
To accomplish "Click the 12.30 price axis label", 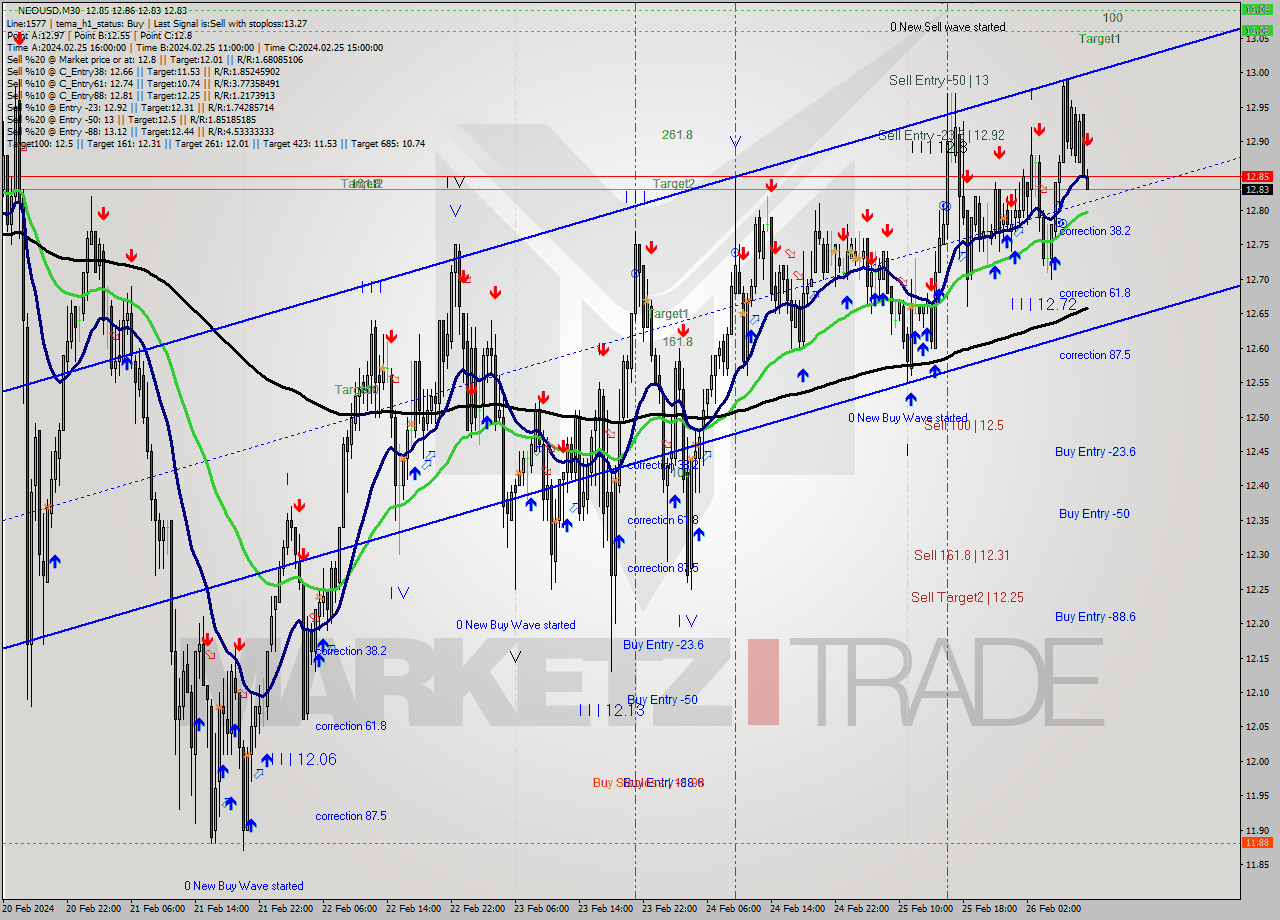I will coord(1257,555).
